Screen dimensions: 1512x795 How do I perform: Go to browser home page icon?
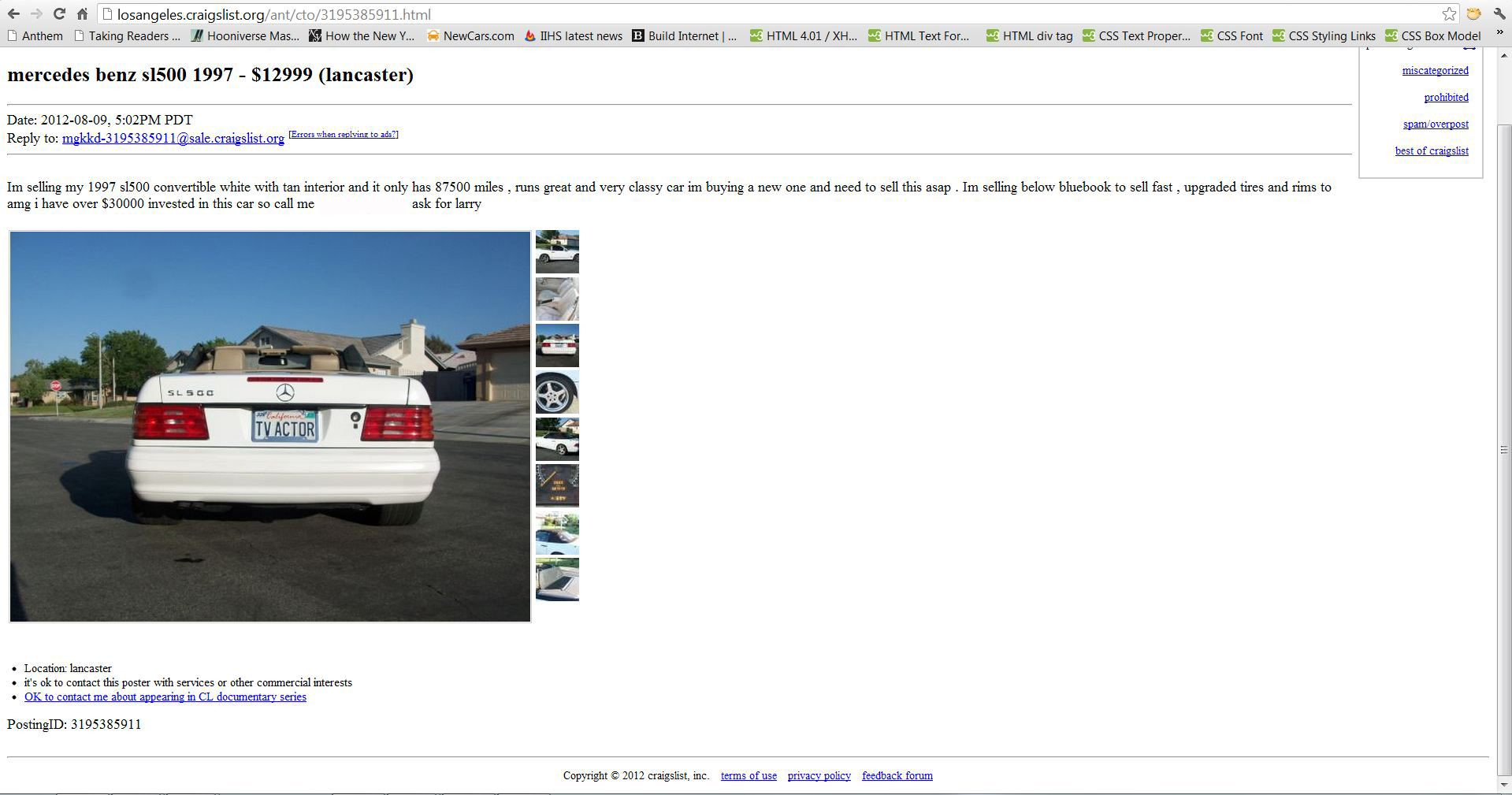(82, 14)
